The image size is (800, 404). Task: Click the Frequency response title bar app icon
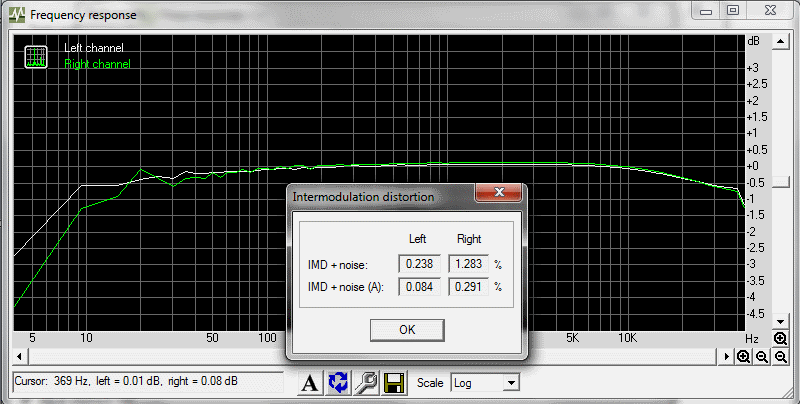pos(17,14)
